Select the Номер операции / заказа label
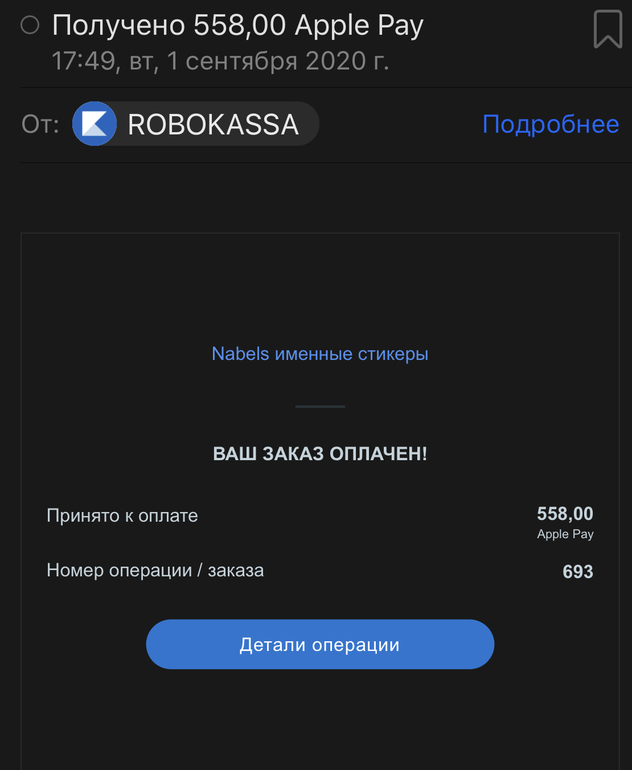Viewport: 632px width, 770px height. click(x=155, y=571)
